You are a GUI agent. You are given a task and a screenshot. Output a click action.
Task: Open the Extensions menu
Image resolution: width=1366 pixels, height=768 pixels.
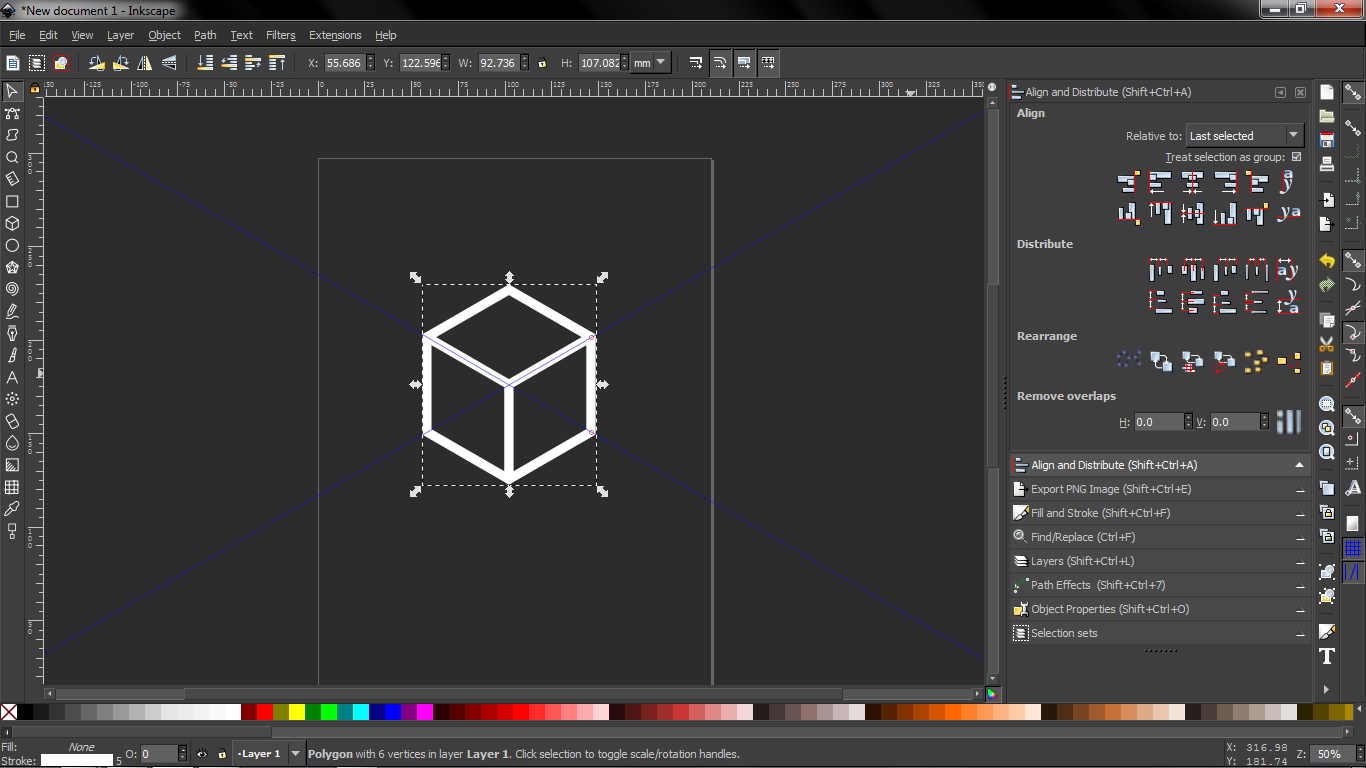click(x=335, y=35)
